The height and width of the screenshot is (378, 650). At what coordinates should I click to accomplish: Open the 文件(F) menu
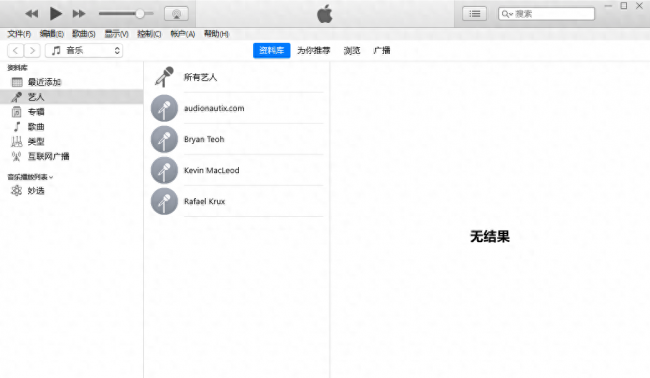tap(19, 34)
